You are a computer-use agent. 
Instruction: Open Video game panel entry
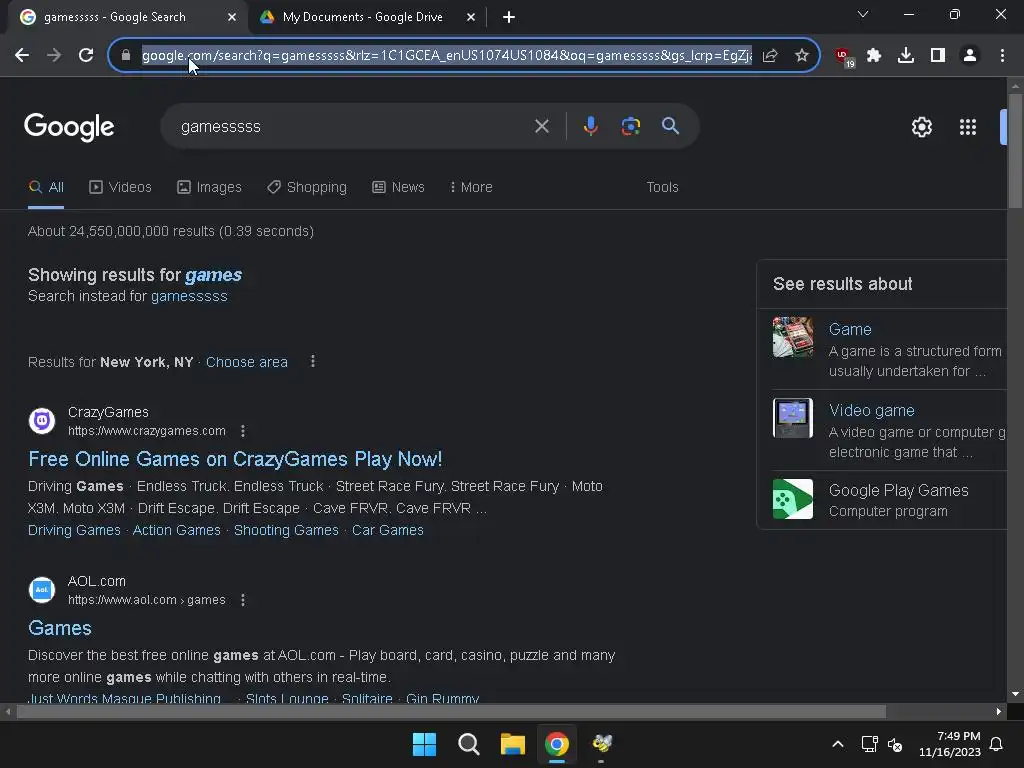point(872,410)
